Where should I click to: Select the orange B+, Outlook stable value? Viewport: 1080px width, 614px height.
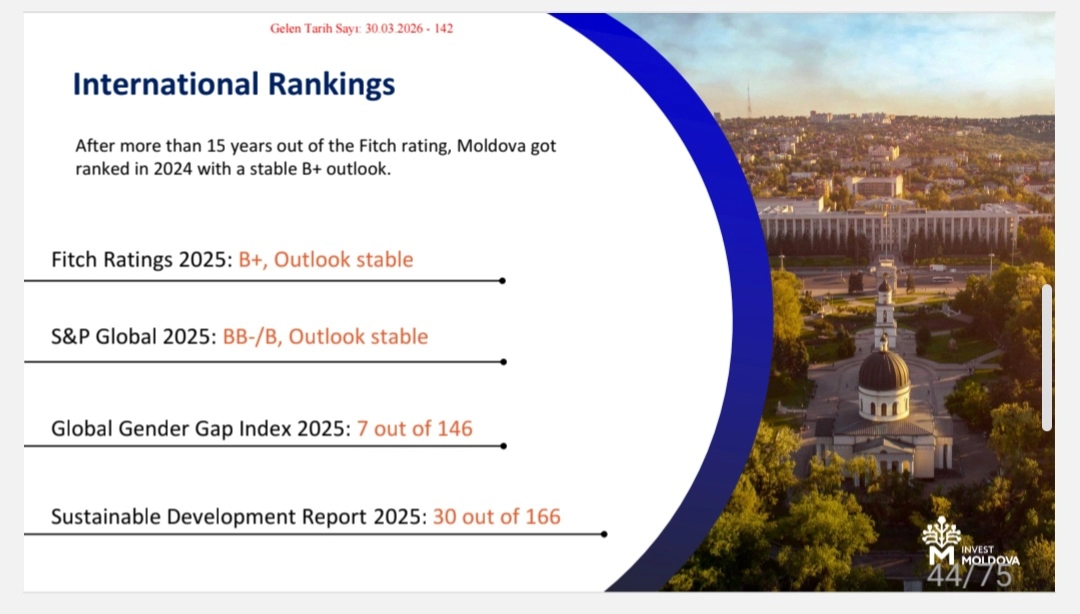coord(326,260)
